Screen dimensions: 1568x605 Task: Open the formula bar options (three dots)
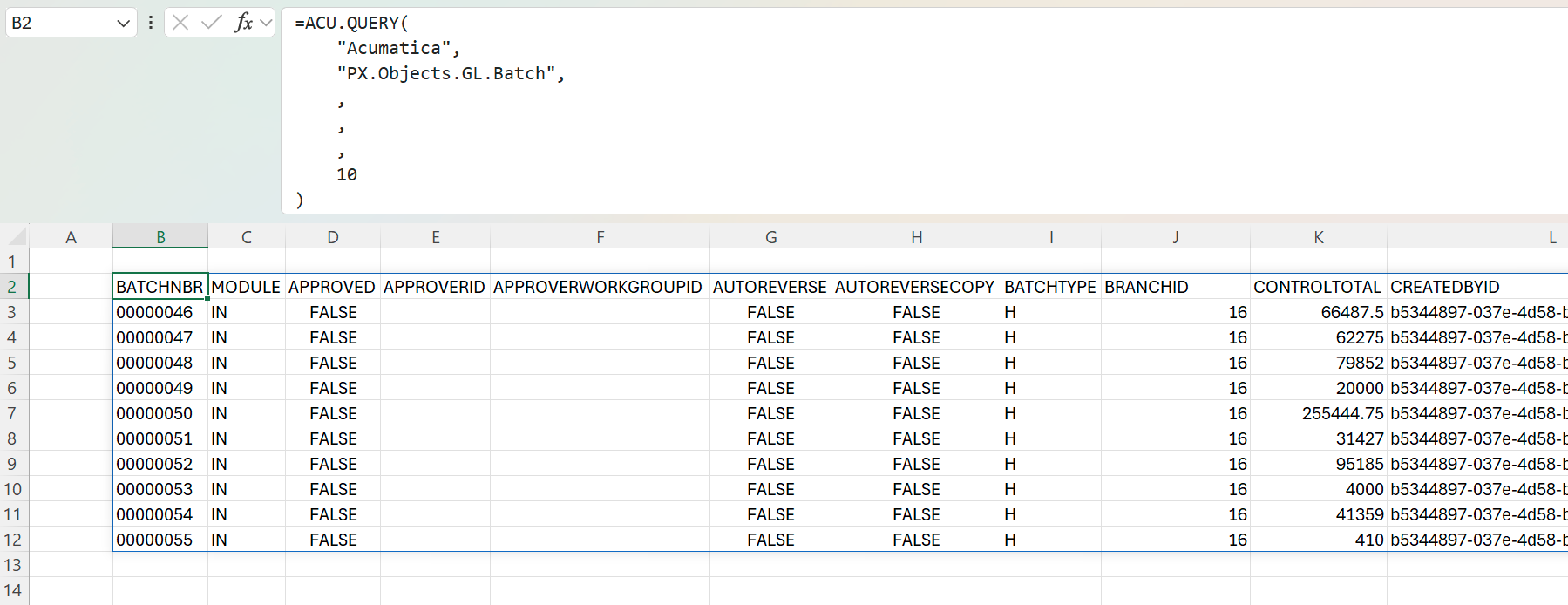point(151,23)
